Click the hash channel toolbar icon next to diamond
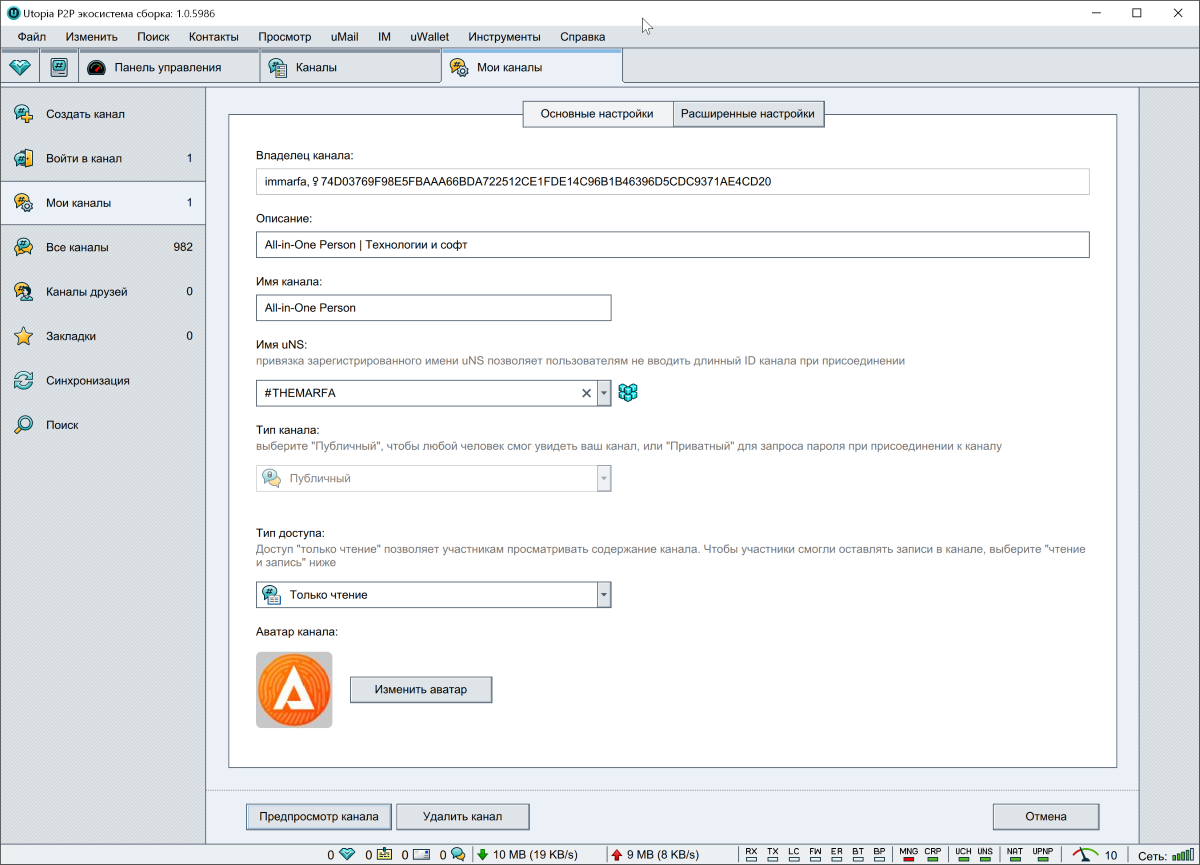Viewport: 1200px width, 865px height. point(60,68)
